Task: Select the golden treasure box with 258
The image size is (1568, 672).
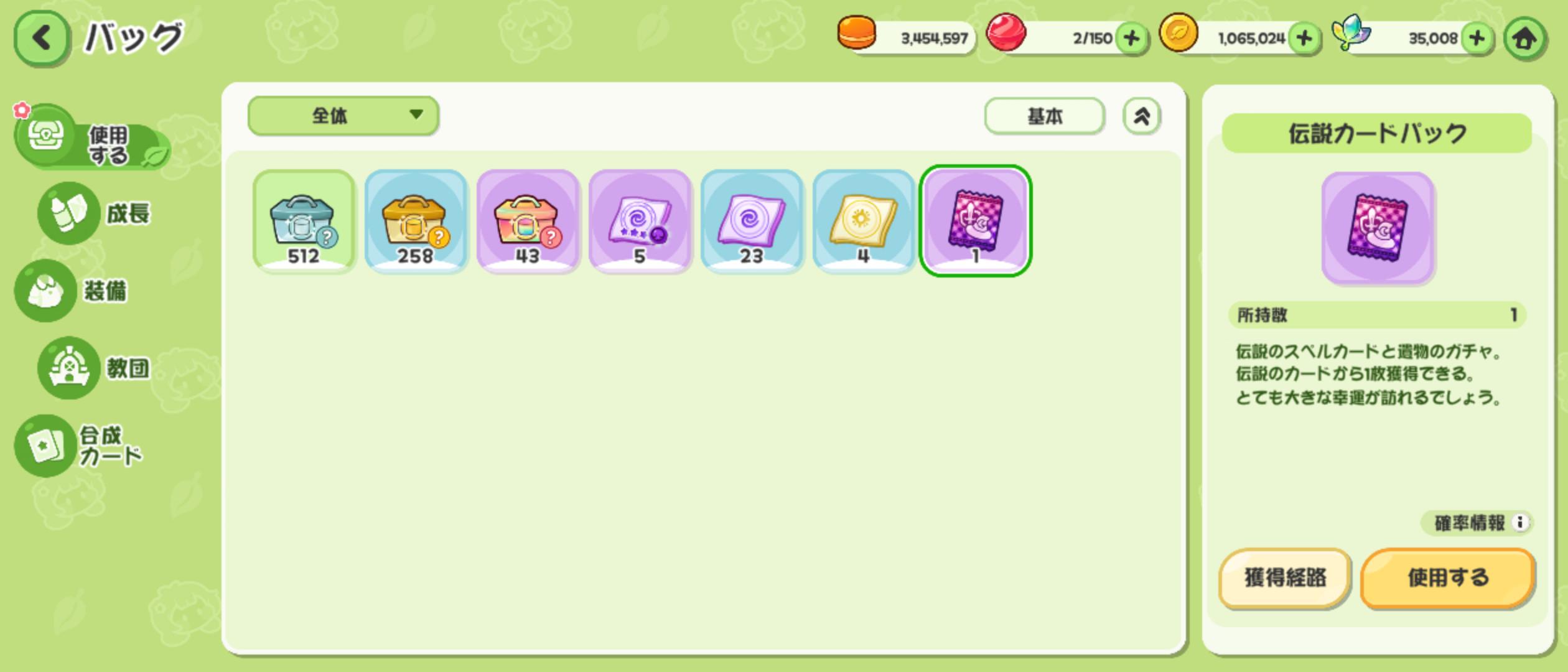Action: click(416, 221)
